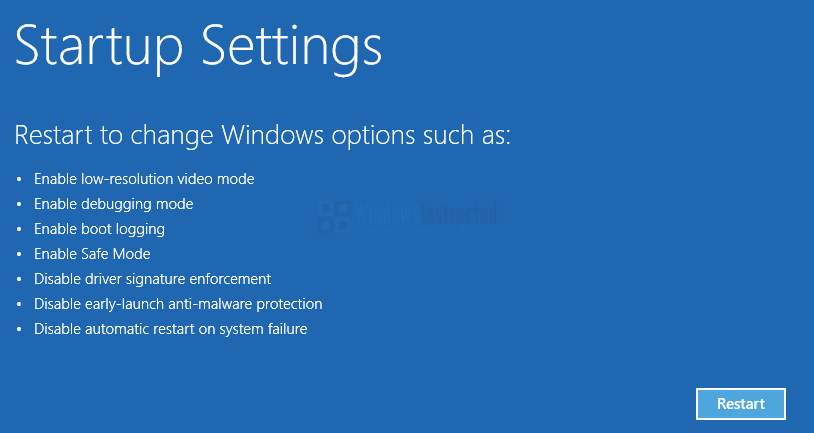Select 'Disable early-launch anti-malware protection' text
The image size is (814, 433).
click(178, 304)
